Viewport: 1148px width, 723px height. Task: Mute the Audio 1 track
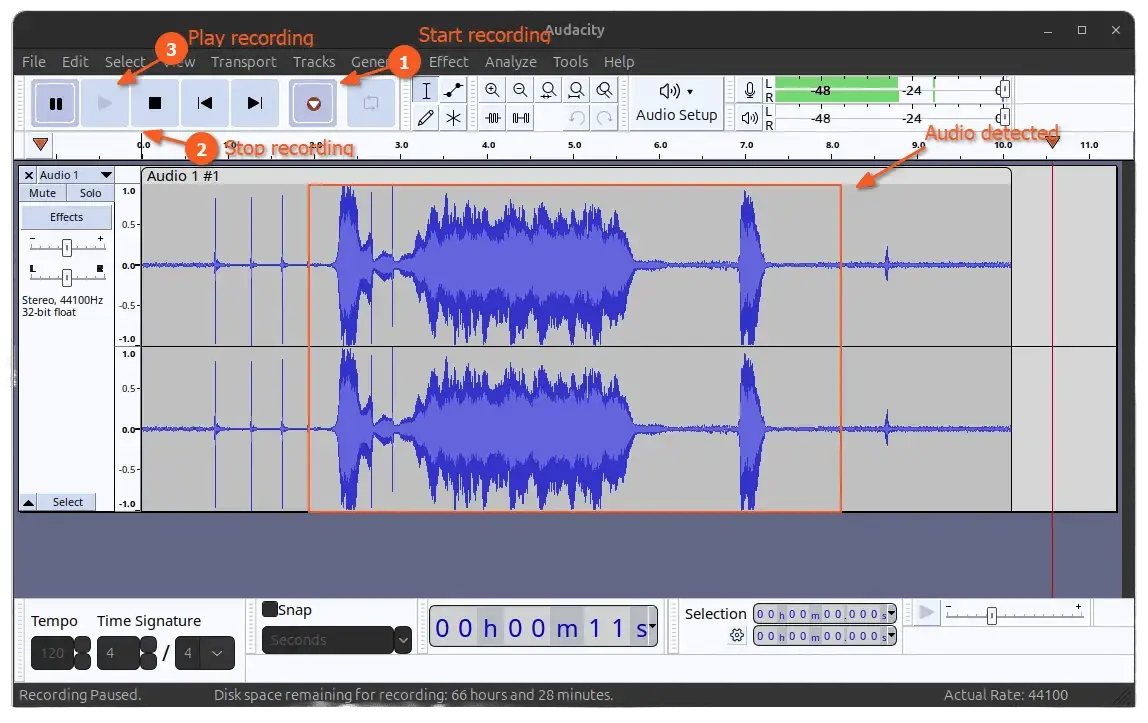[x=41, y=192]
